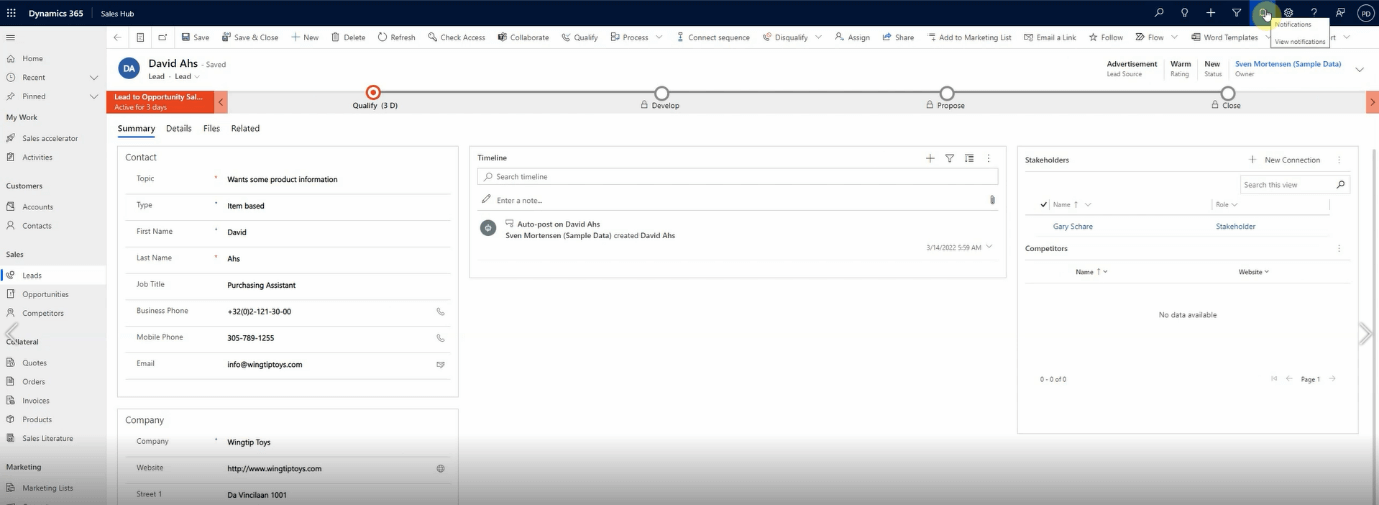Open the Disqualify dropdown arrow

click(x=817, y=37)
